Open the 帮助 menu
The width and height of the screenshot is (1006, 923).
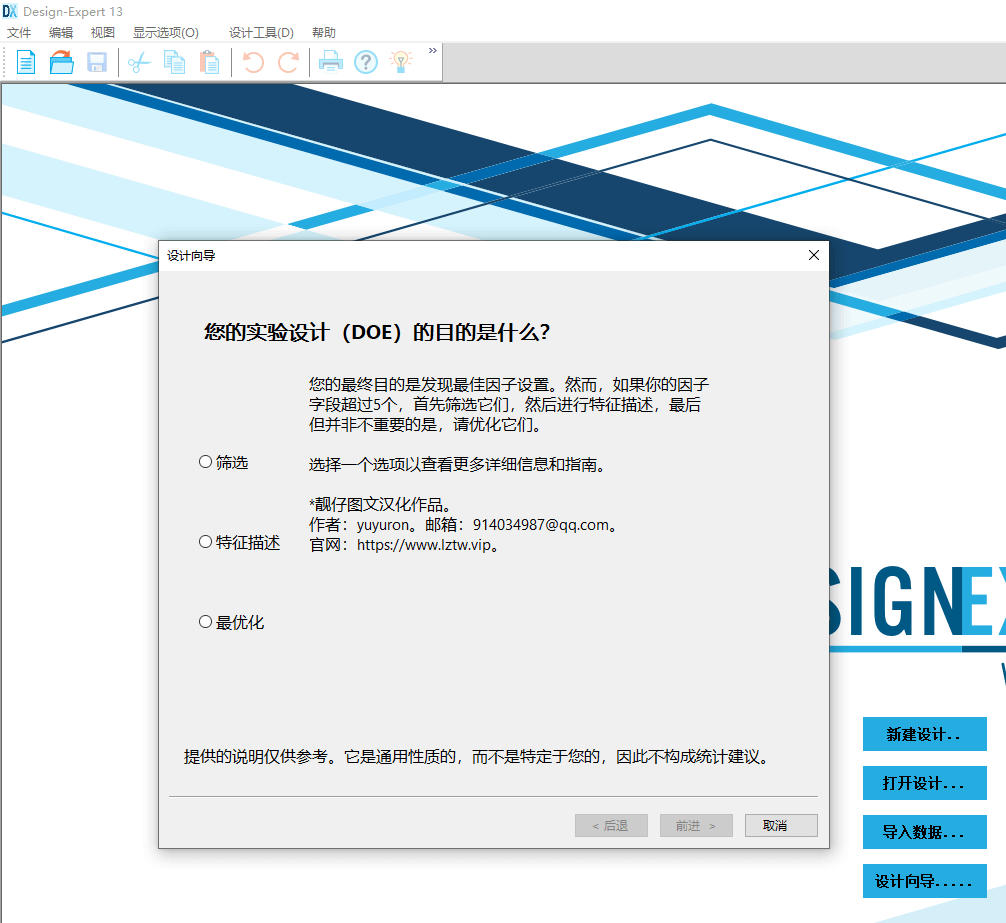coord(324,33)
